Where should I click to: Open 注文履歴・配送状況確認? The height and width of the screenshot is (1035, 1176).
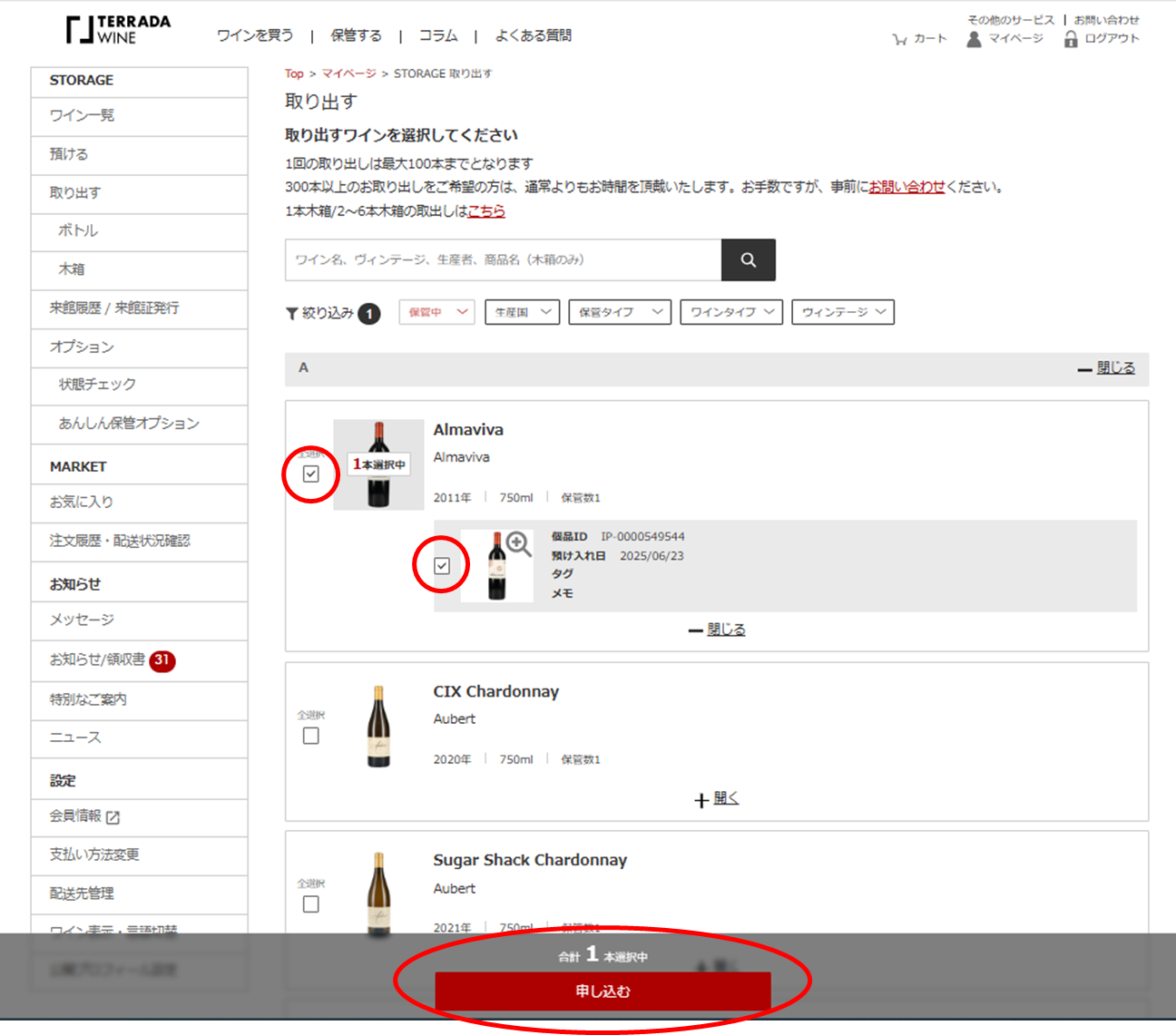(139, 542)
